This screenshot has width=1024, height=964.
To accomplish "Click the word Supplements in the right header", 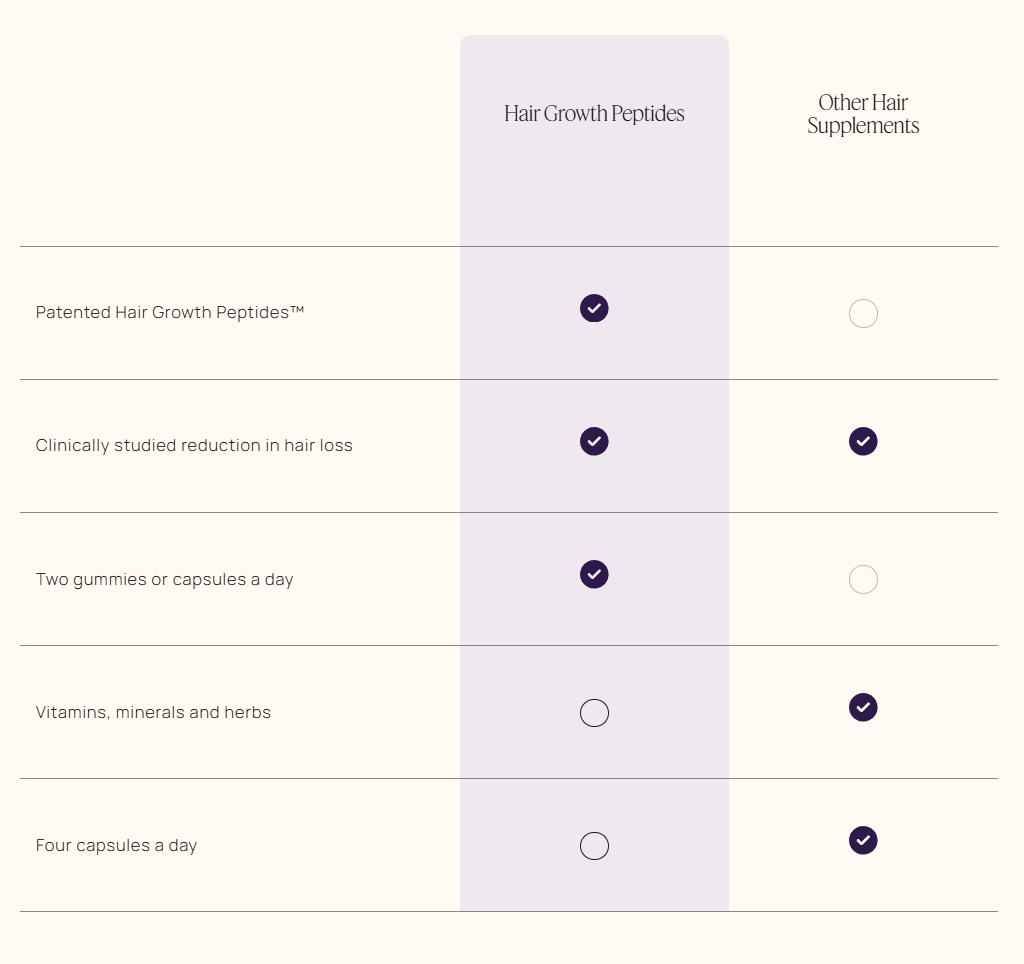I will click(863, 127).
